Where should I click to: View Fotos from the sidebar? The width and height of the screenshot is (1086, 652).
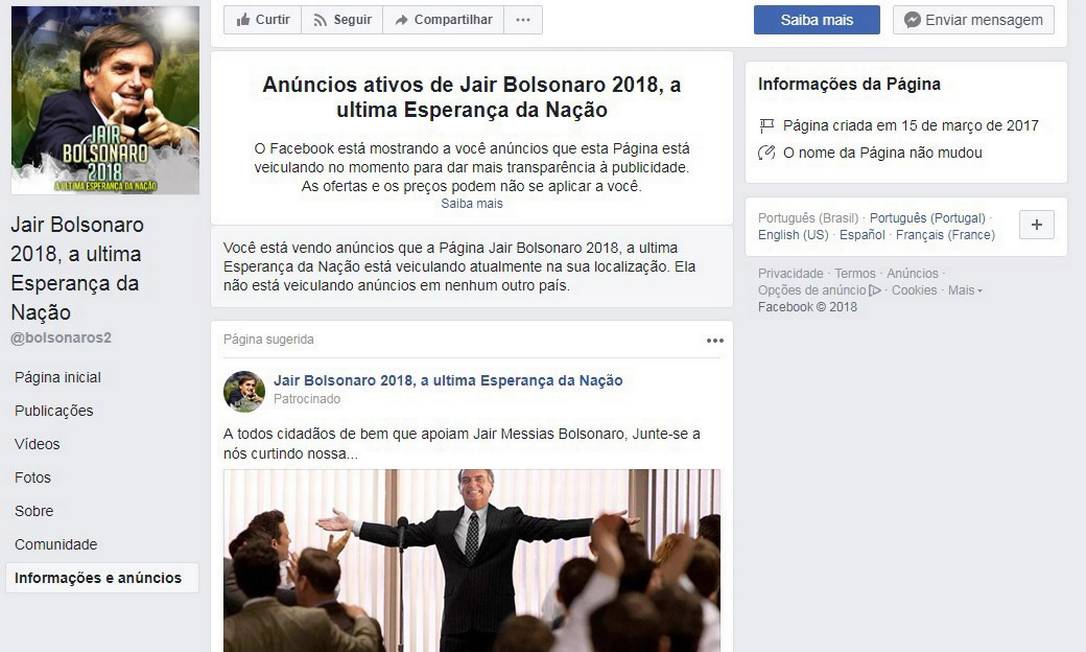33,477
